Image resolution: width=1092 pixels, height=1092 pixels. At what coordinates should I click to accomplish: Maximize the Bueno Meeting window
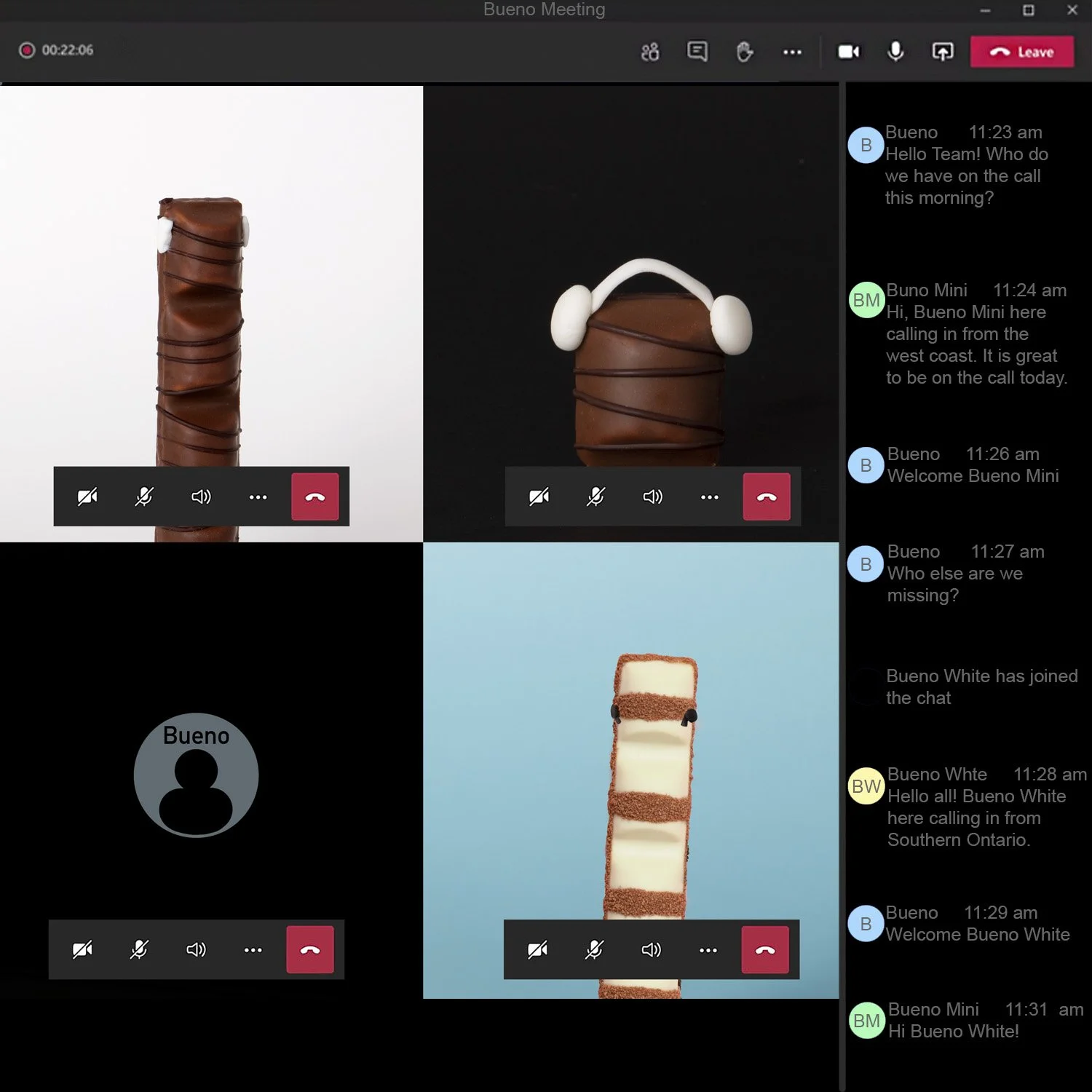[x=1029, y=10]
